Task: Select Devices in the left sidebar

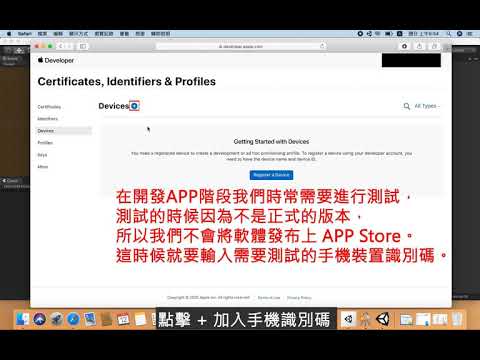Action: click(64, 131)
